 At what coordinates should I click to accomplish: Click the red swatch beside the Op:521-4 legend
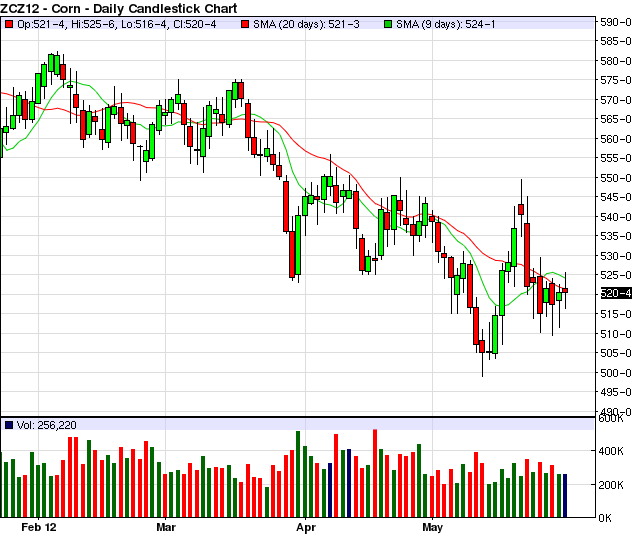coord(9,24)
